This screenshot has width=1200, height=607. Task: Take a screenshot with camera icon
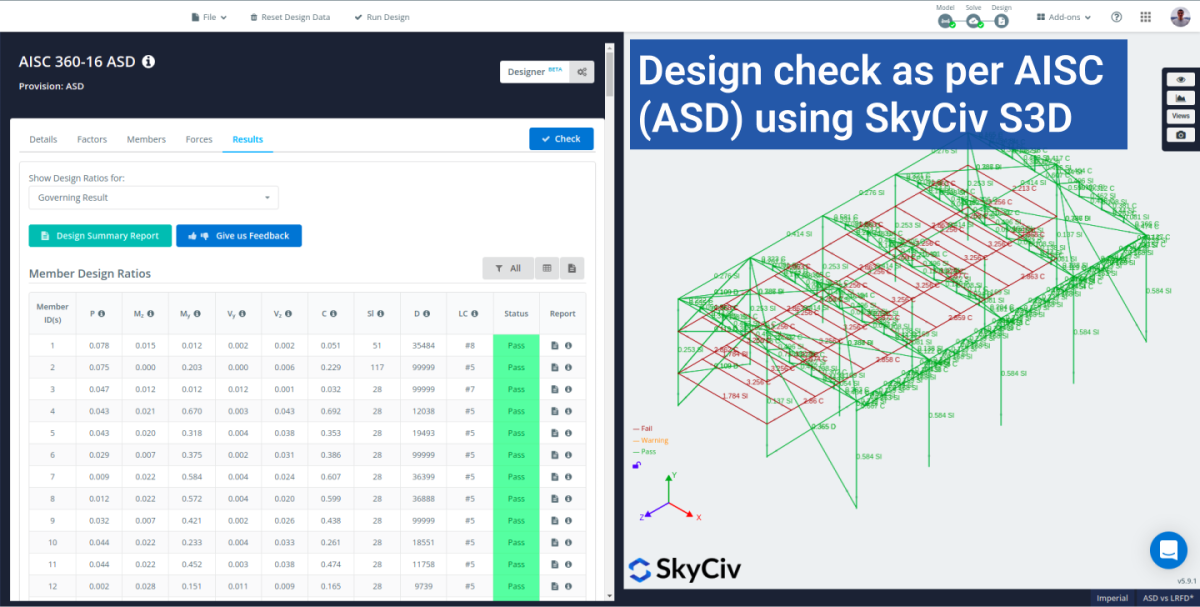click(1181, 135)
